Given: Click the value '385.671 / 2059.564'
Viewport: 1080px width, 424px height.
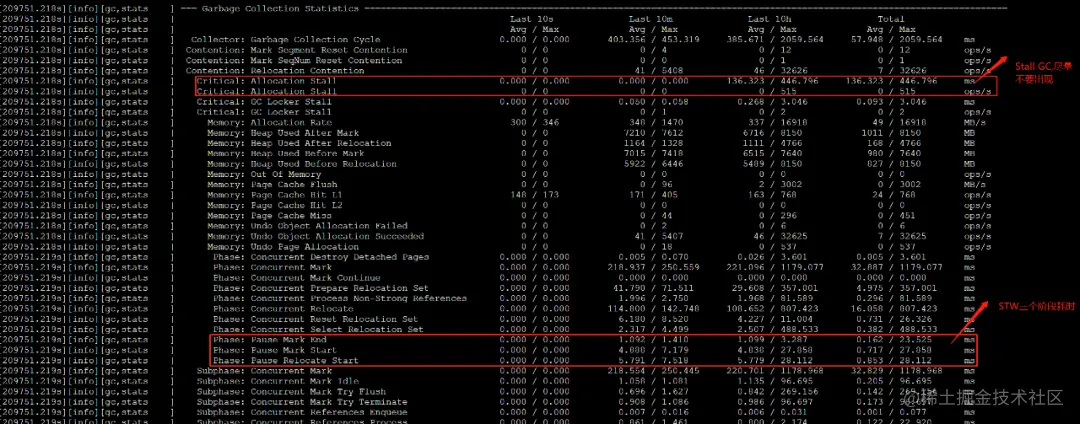Looking at the screenshot, I should click(776, 40).
